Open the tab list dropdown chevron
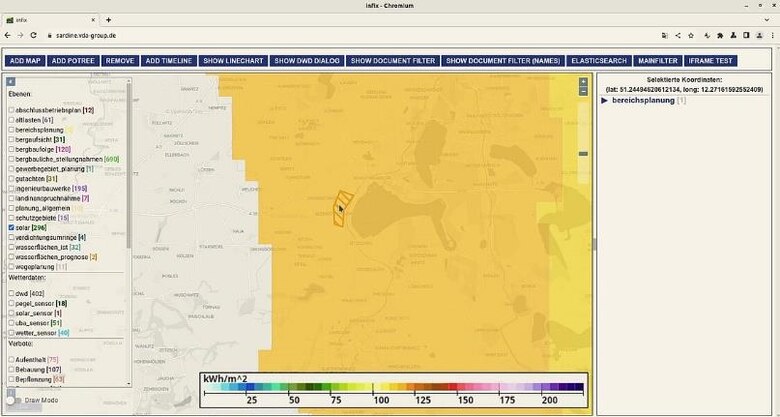 pyautogui.click(x=767, y=20)
